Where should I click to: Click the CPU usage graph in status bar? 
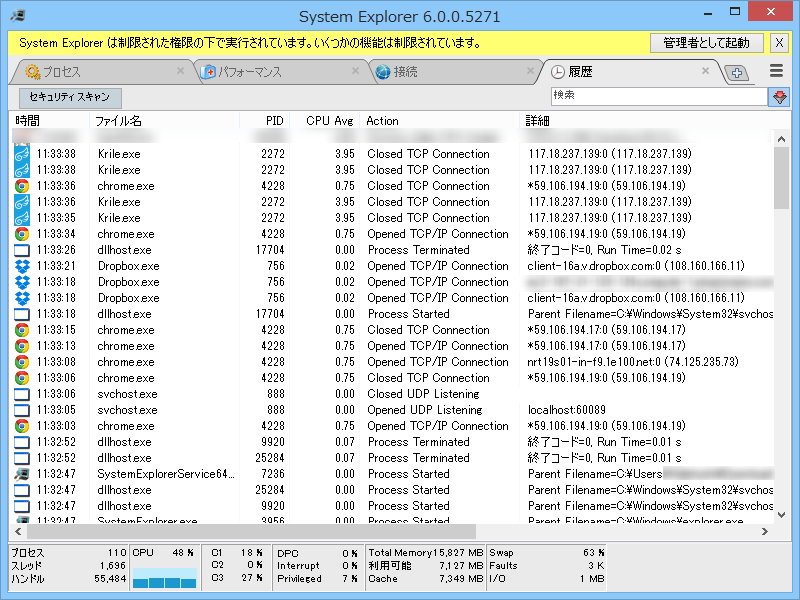click(164, 577)
